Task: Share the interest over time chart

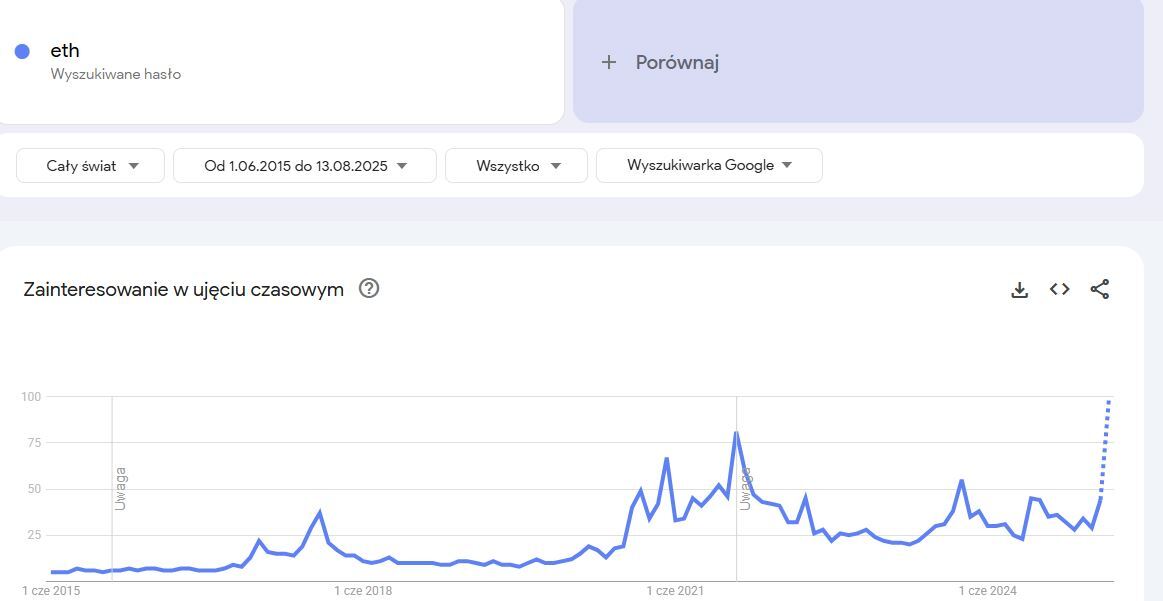Action: tap(1099, 289)
